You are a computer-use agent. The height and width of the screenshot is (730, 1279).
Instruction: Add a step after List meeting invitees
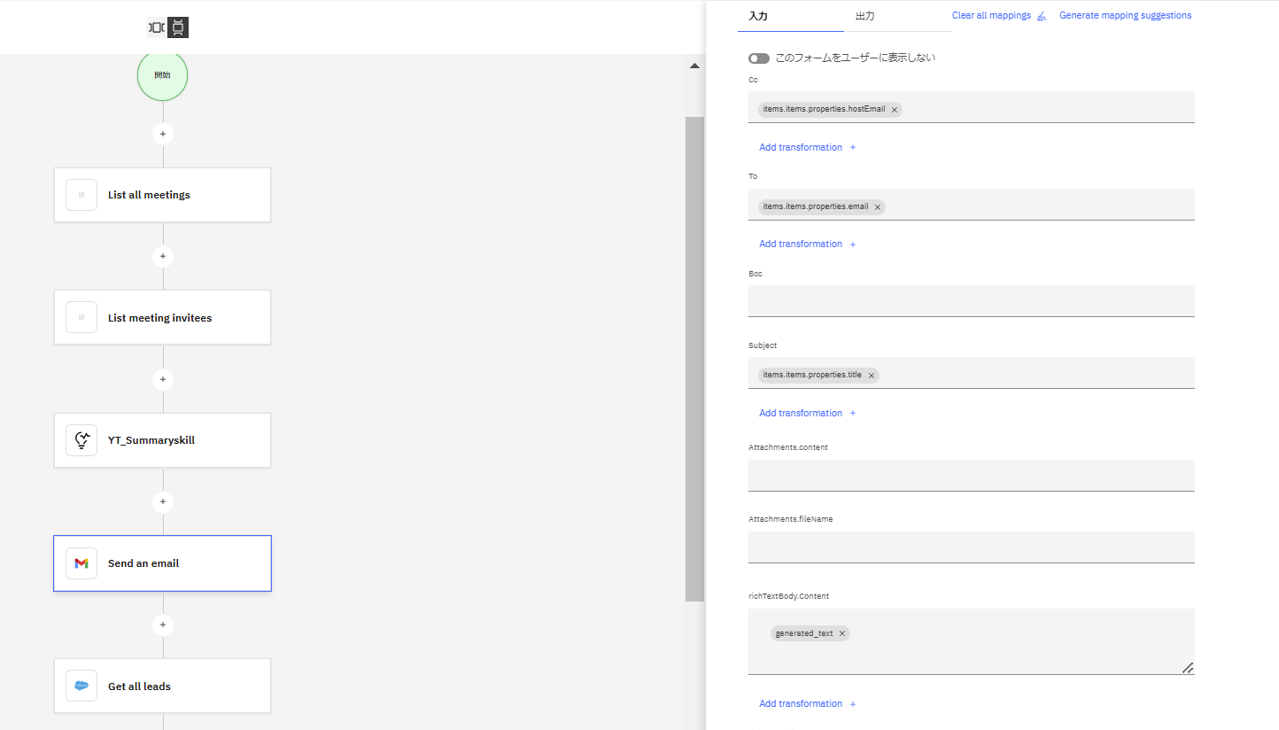[163, 380]
